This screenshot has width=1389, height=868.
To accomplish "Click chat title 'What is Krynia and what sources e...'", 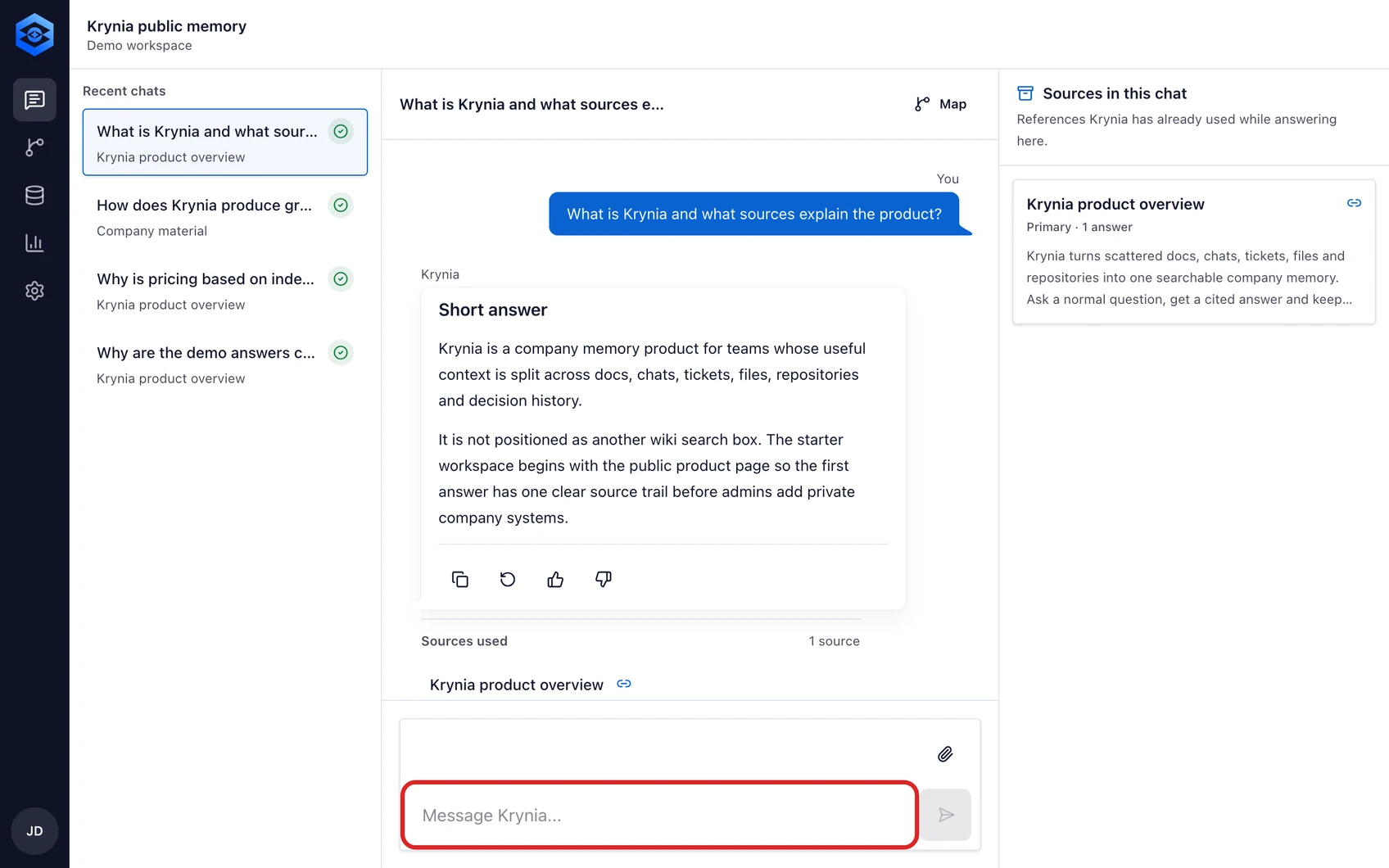I will [532, 104].
